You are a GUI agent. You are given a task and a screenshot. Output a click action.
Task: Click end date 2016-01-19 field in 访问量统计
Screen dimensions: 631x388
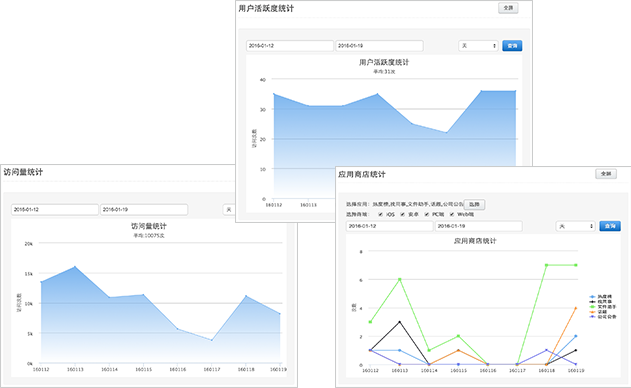144,210
